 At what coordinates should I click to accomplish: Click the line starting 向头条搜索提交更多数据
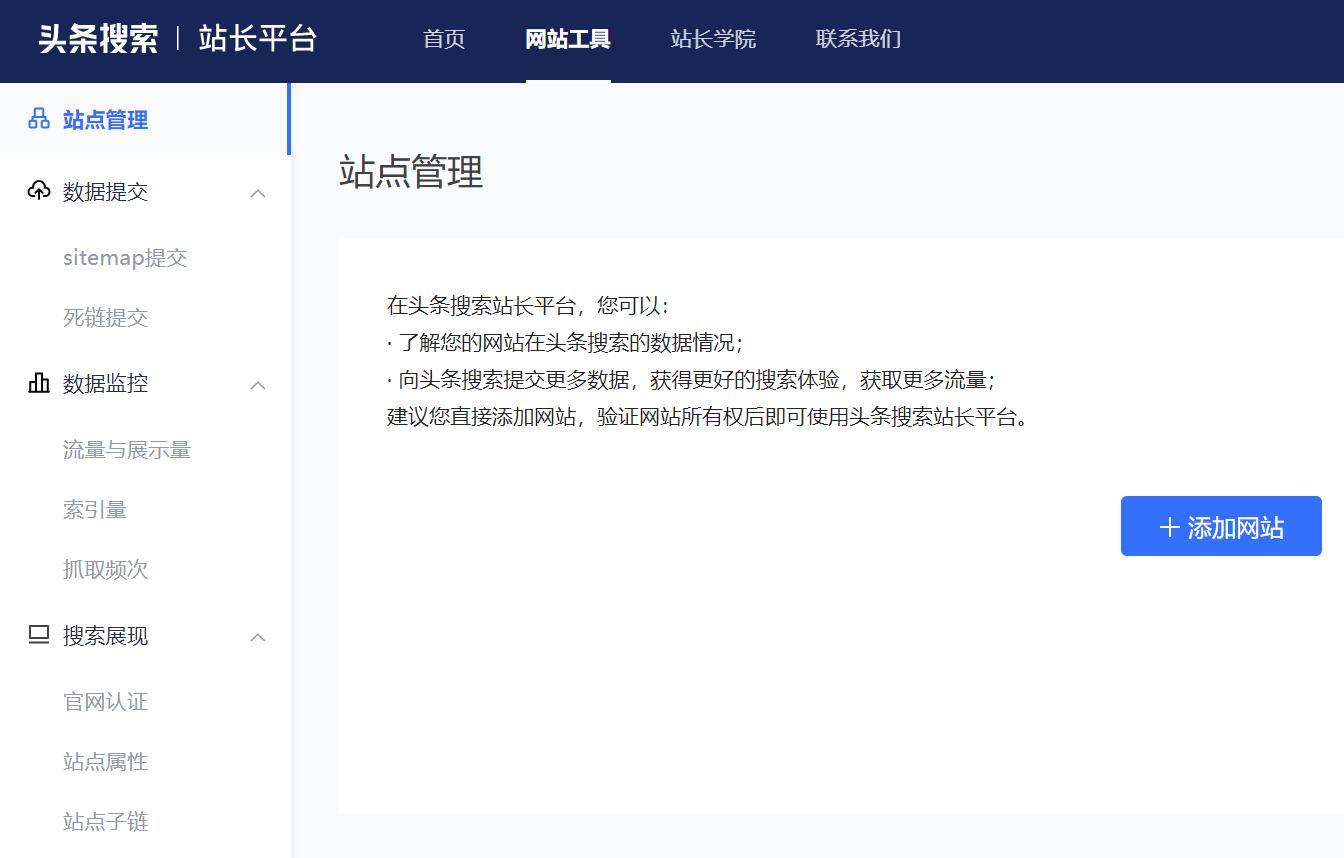pyautogui.click(x=691, y=380)
